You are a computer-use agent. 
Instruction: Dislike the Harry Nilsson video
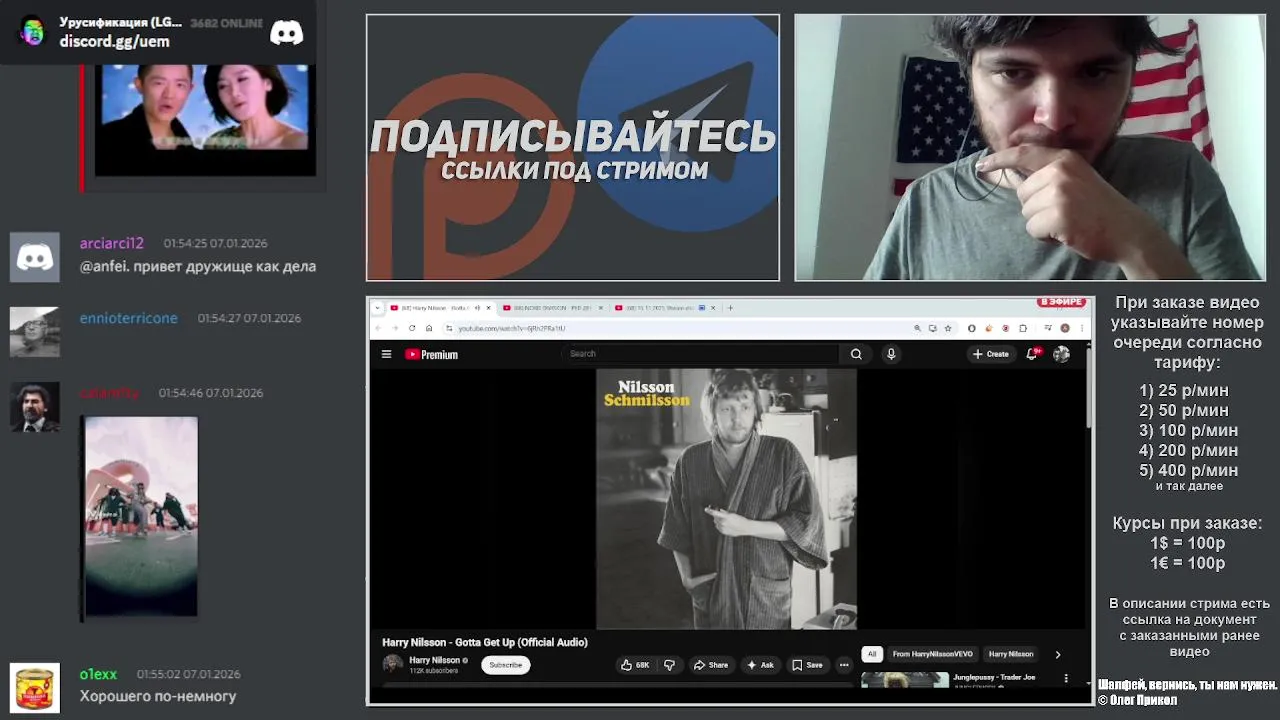(x=670, y=665)
